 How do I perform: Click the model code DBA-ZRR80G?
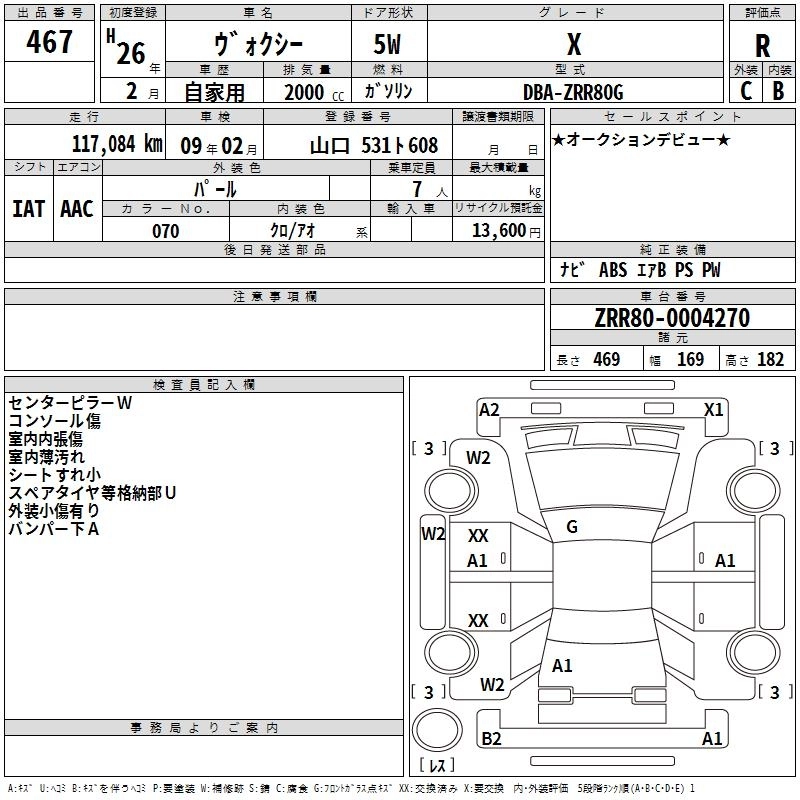tap(573, 91)
